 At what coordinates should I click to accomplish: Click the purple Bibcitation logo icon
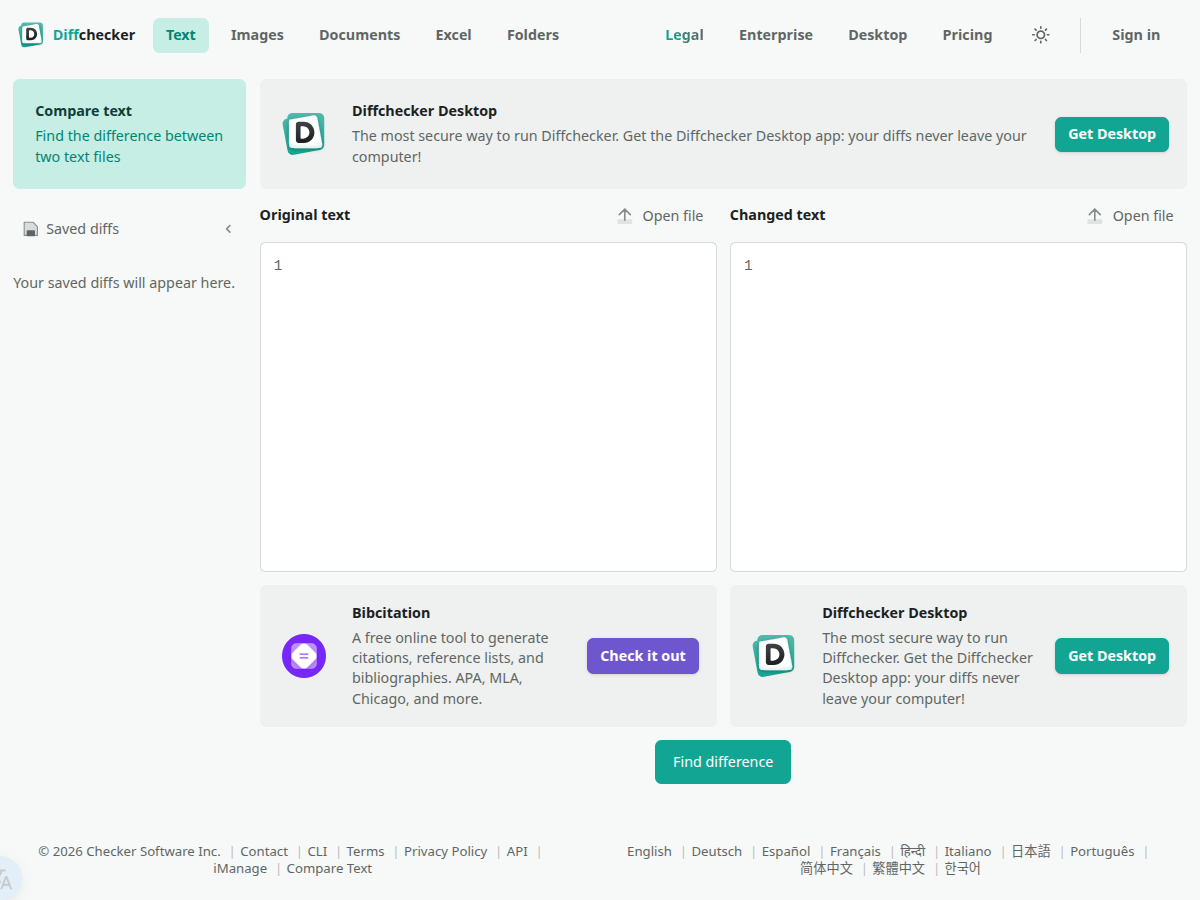(x=304, y=656)
